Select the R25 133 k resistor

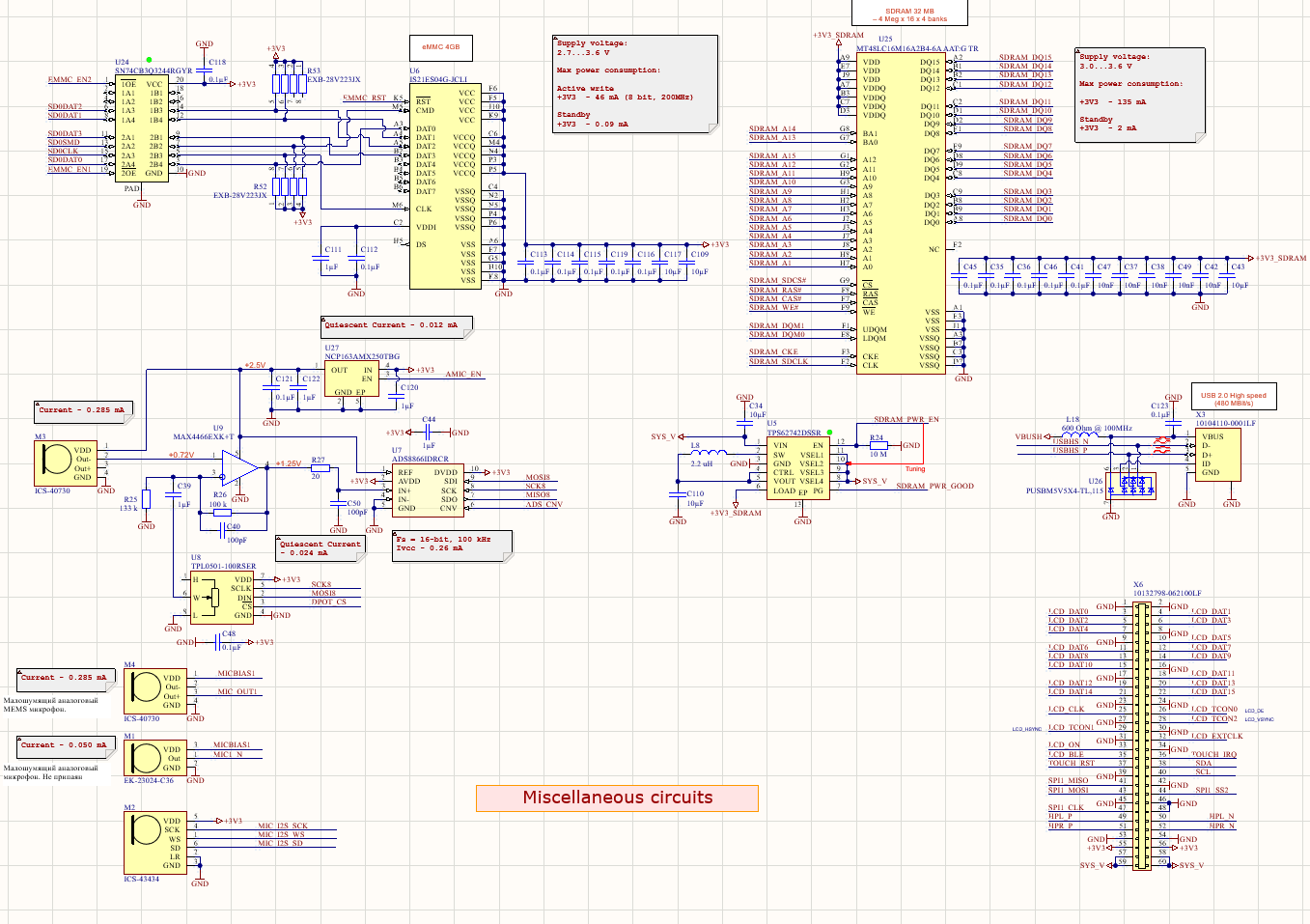[147, 500]
